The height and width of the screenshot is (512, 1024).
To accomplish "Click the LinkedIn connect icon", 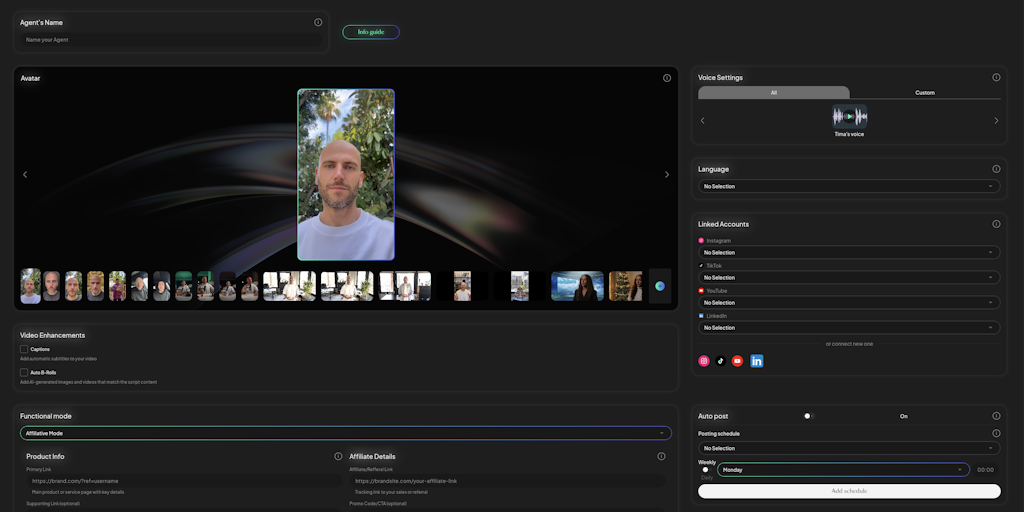I will (756, 361).
